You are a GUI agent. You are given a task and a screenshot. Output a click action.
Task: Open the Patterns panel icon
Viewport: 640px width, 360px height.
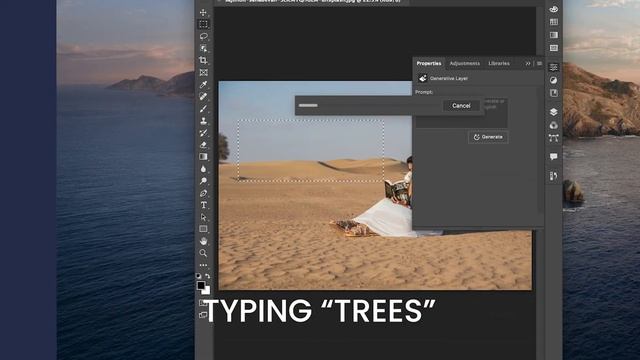click(x=553, y=48)
